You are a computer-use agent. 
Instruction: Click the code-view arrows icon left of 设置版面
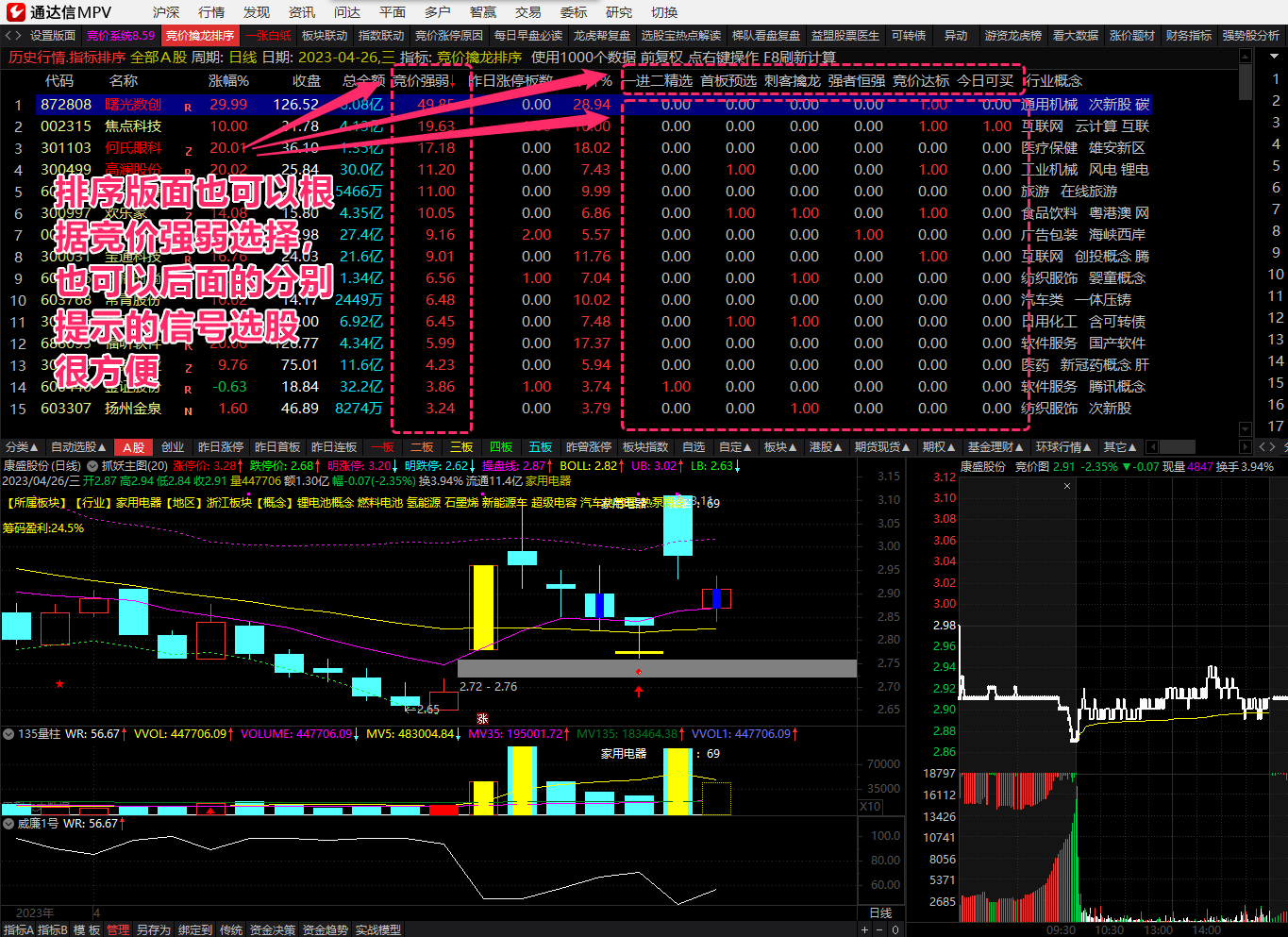coord(12,35)
